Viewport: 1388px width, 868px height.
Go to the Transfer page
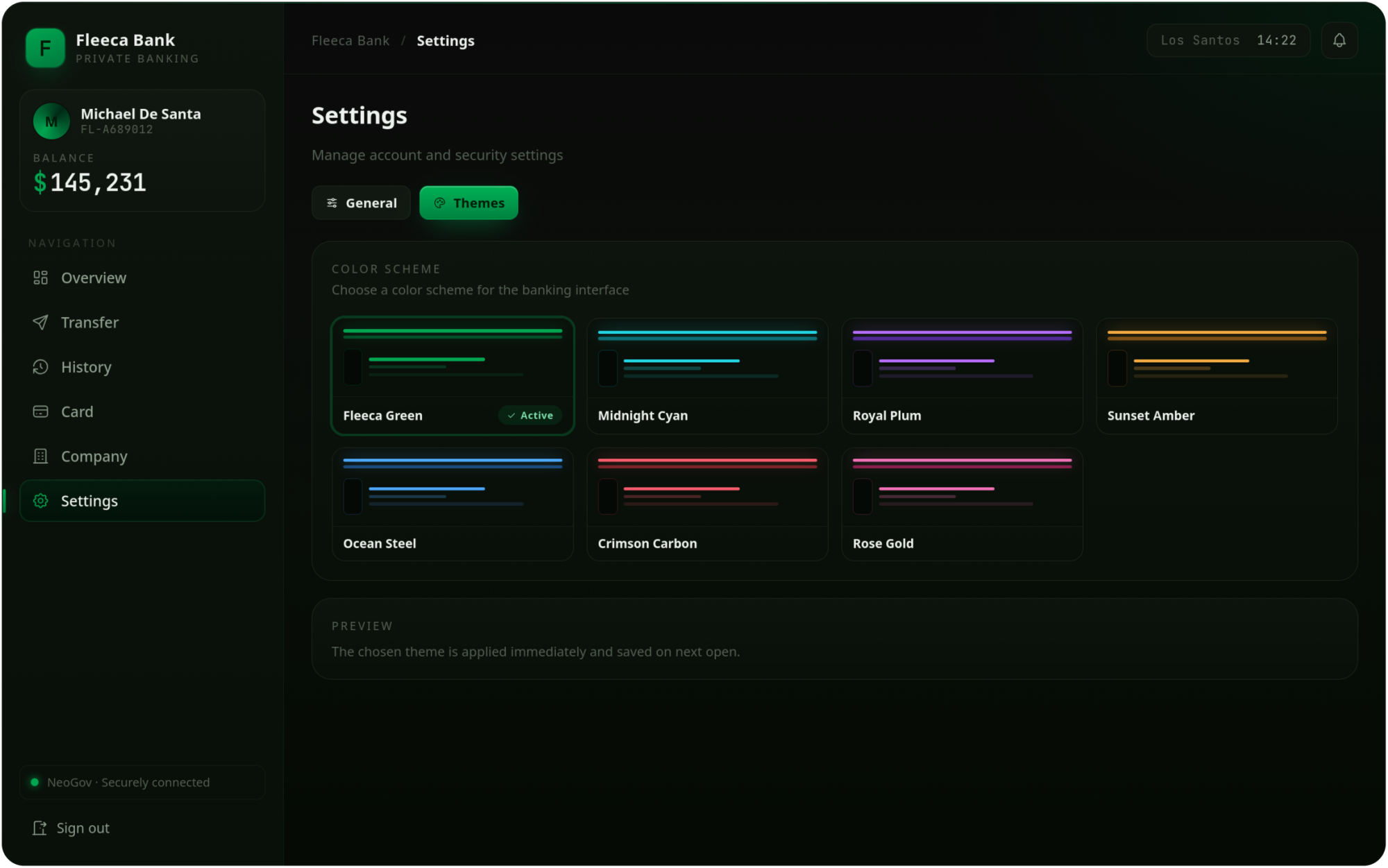tap(142, 322)
